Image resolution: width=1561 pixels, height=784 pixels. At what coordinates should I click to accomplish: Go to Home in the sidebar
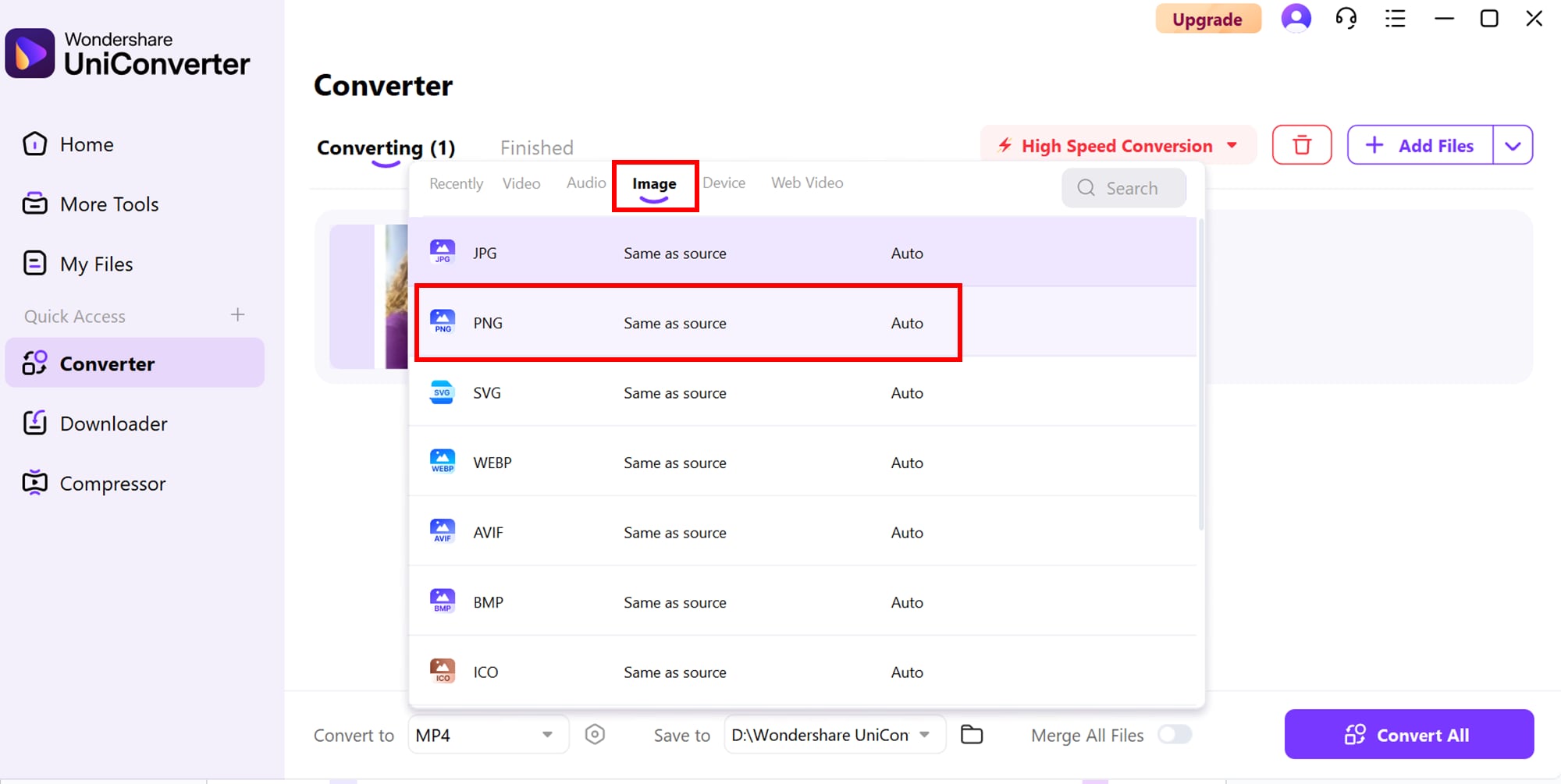pyautogui.click(x=87, y=144)
